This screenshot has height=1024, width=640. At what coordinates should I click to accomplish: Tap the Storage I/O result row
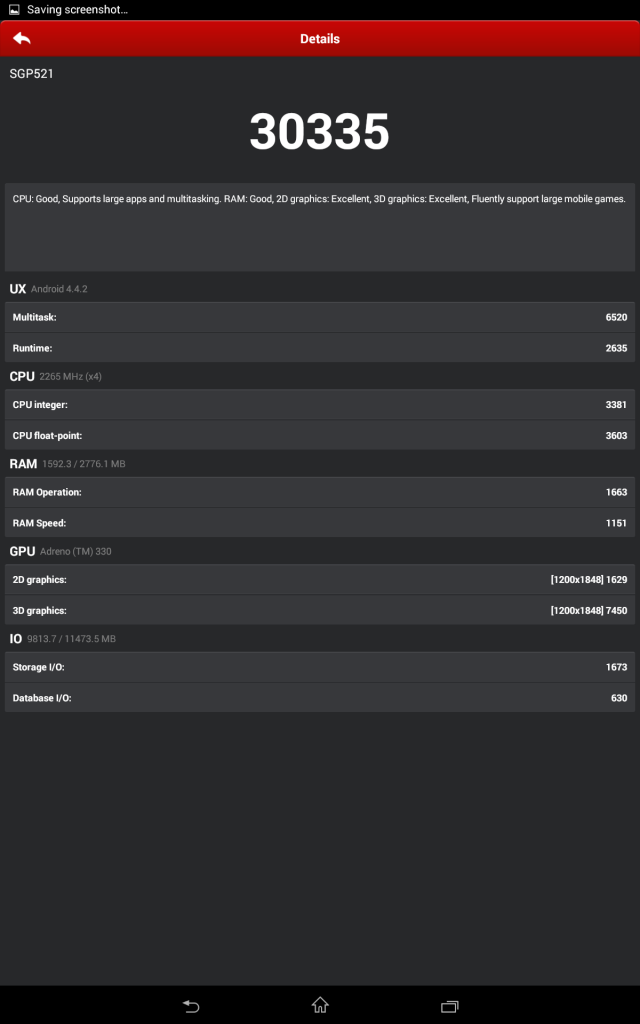click(320, 668)
